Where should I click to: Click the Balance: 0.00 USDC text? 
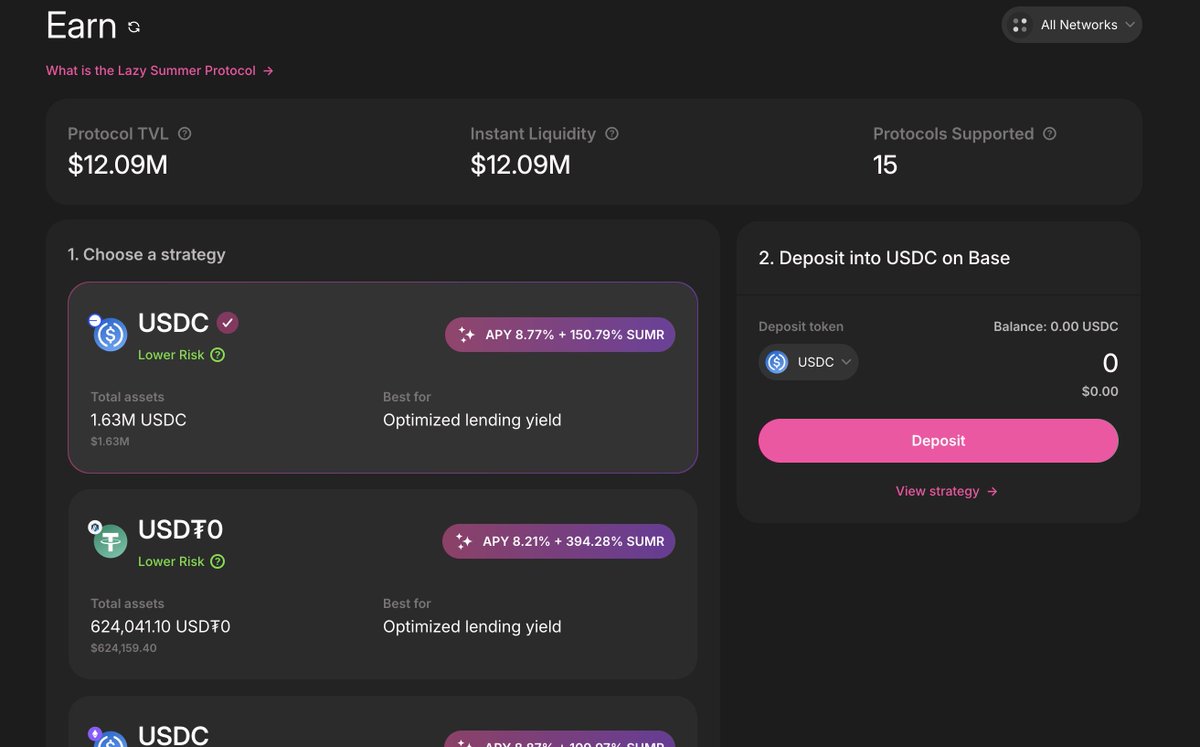coord(1056,327)
